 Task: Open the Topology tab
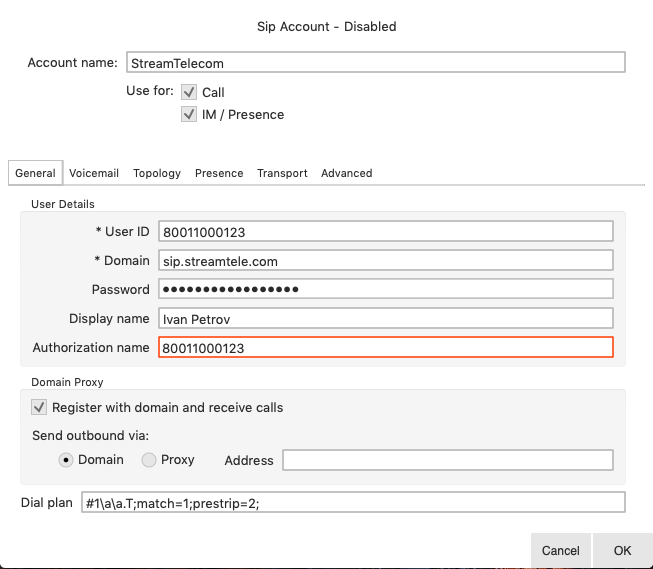(x=157, y=173)
